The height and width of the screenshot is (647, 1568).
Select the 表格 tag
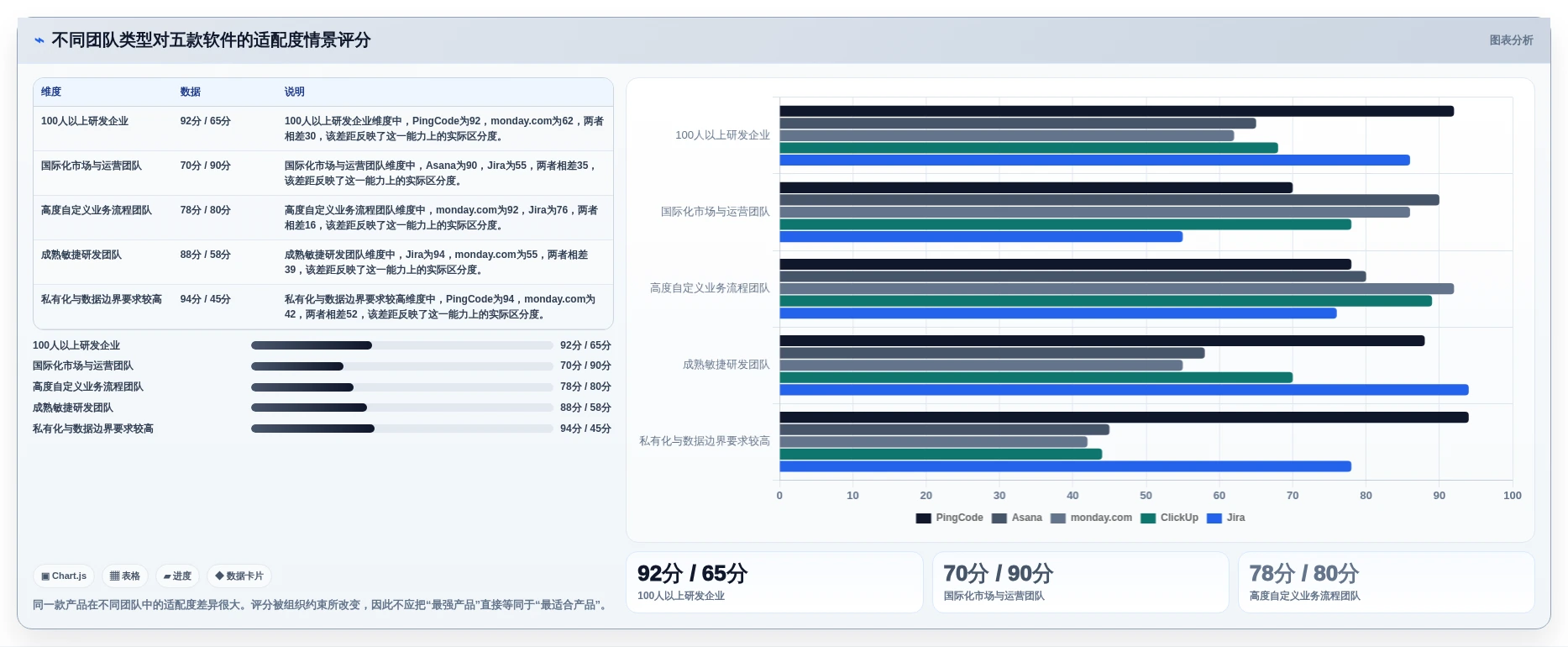click(x=125, y=576)
